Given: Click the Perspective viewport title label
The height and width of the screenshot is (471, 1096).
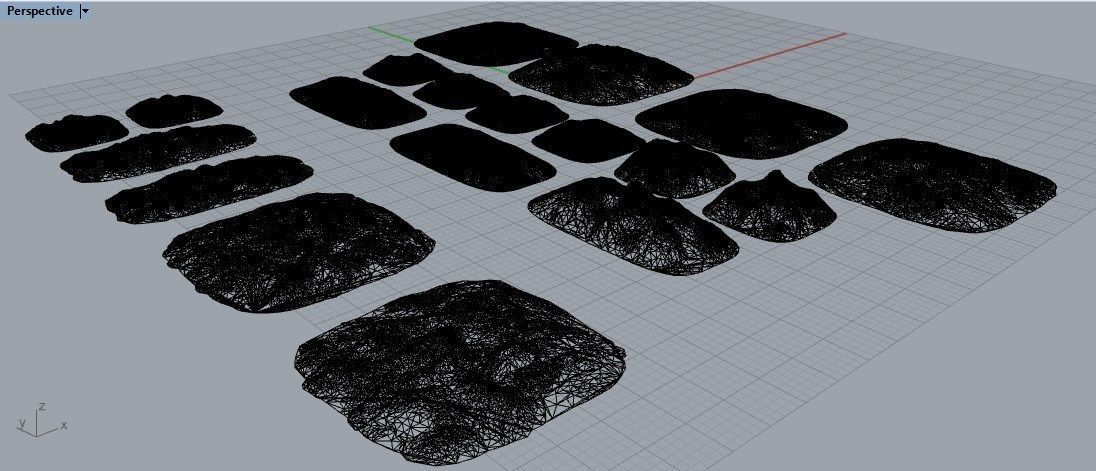Looking at the screenshot, I should 39,11.
